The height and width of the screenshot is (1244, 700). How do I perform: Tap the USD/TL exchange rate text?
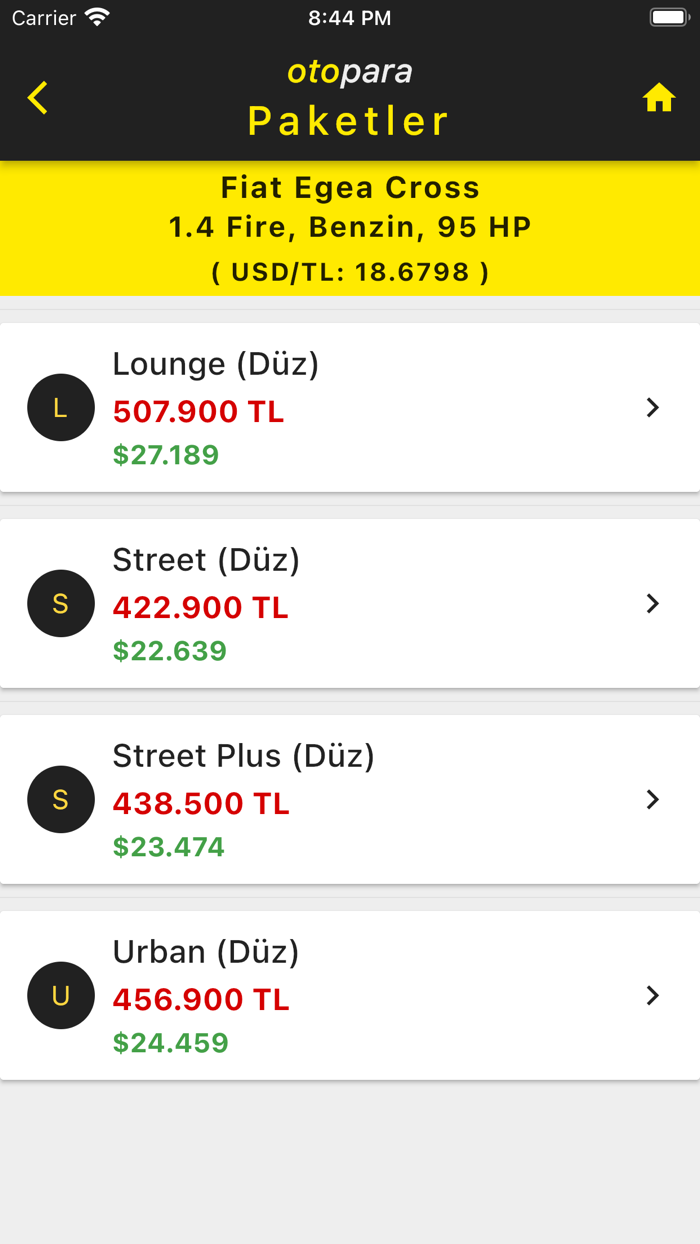[349, 271]
